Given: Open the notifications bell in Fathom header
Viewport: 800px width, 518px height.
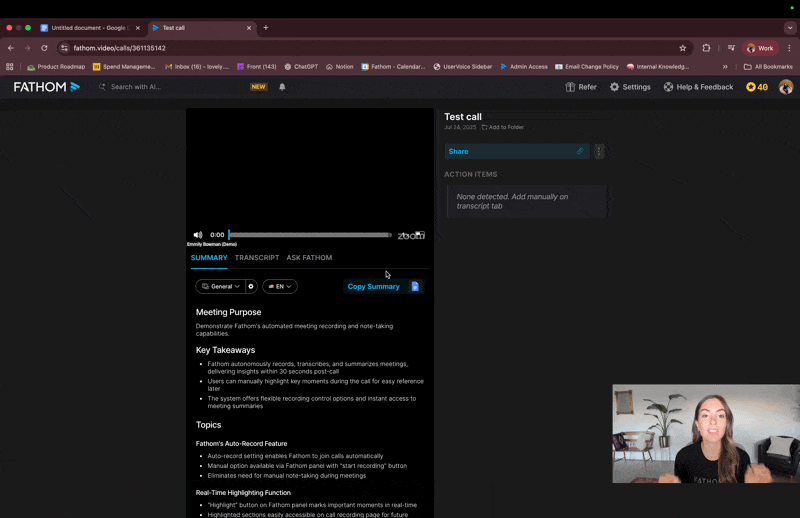Looking at the screenshot, I should pyautogui.click(x=282, y=87).
